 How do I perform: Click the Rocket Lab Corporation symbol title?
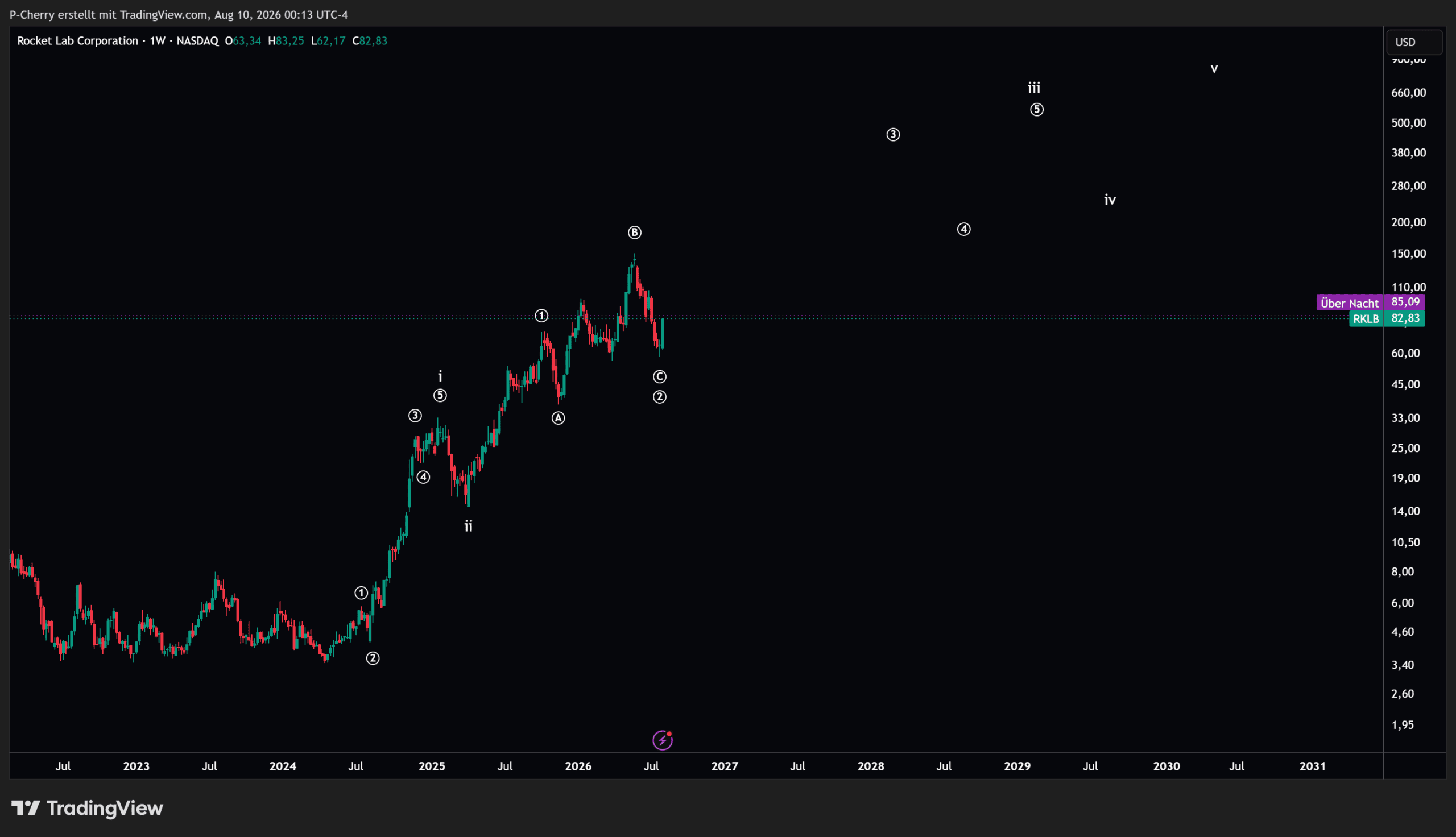(x=77, y=41)
